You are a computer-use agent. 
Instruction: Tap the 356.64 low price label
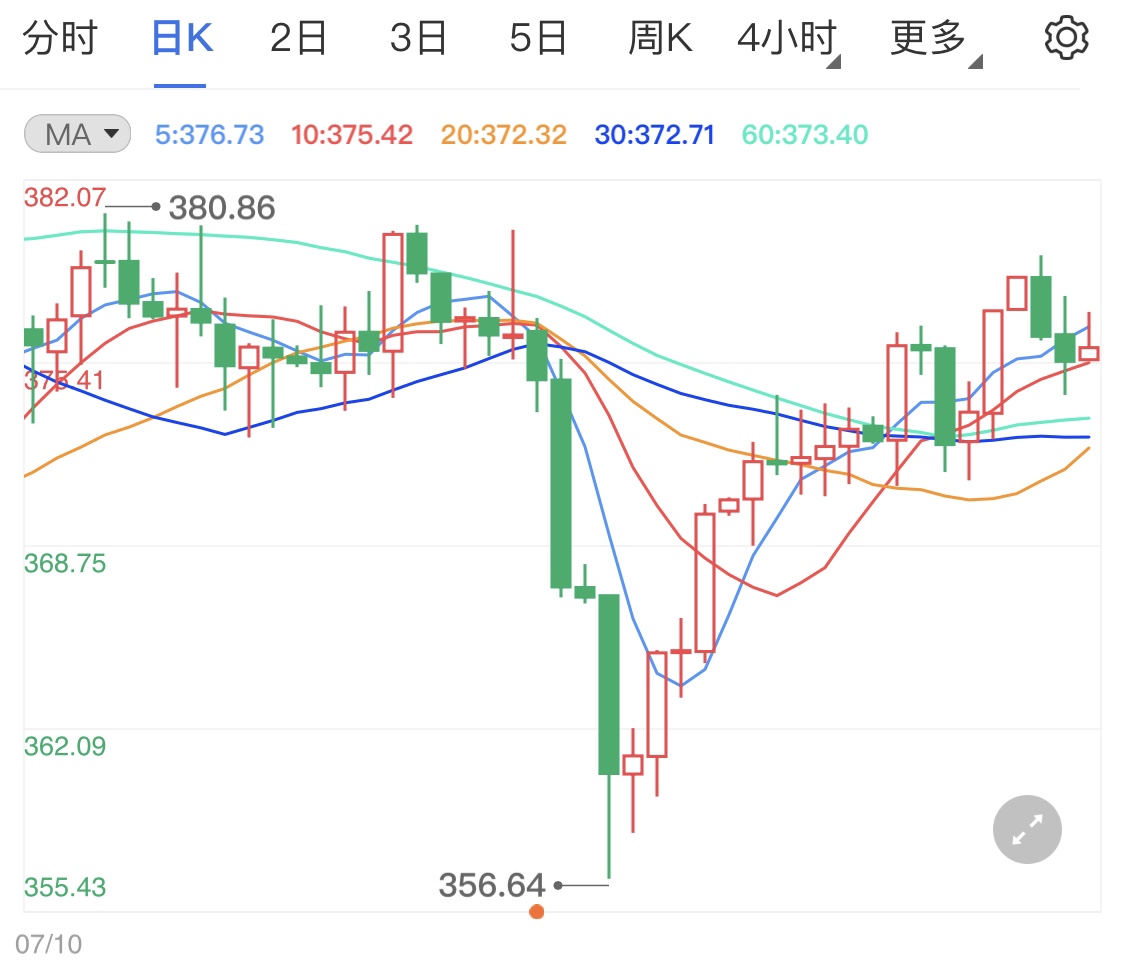[x=492, y=885]
